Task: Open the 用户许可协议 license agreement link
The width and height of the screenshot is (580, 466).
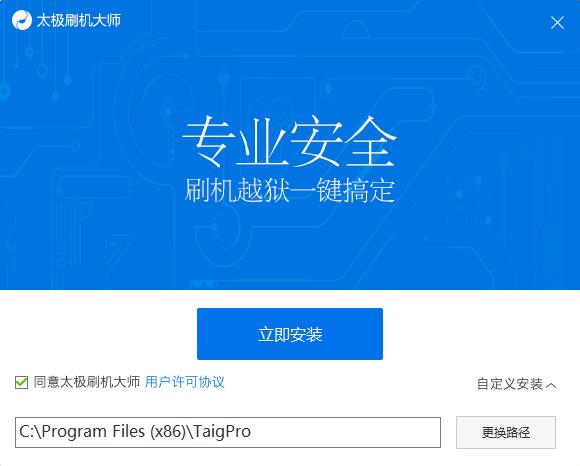Action: click(x=185, y=382)
